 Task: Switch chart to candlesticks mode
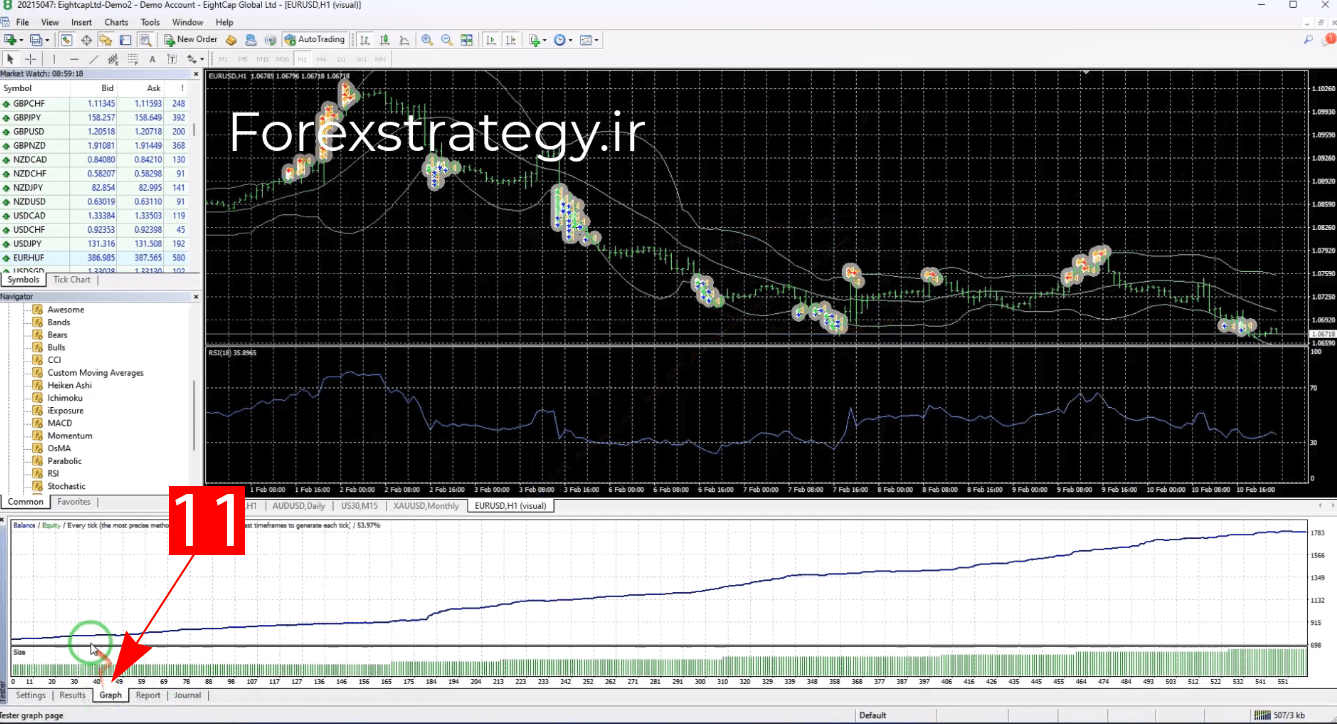coord(384,40)
